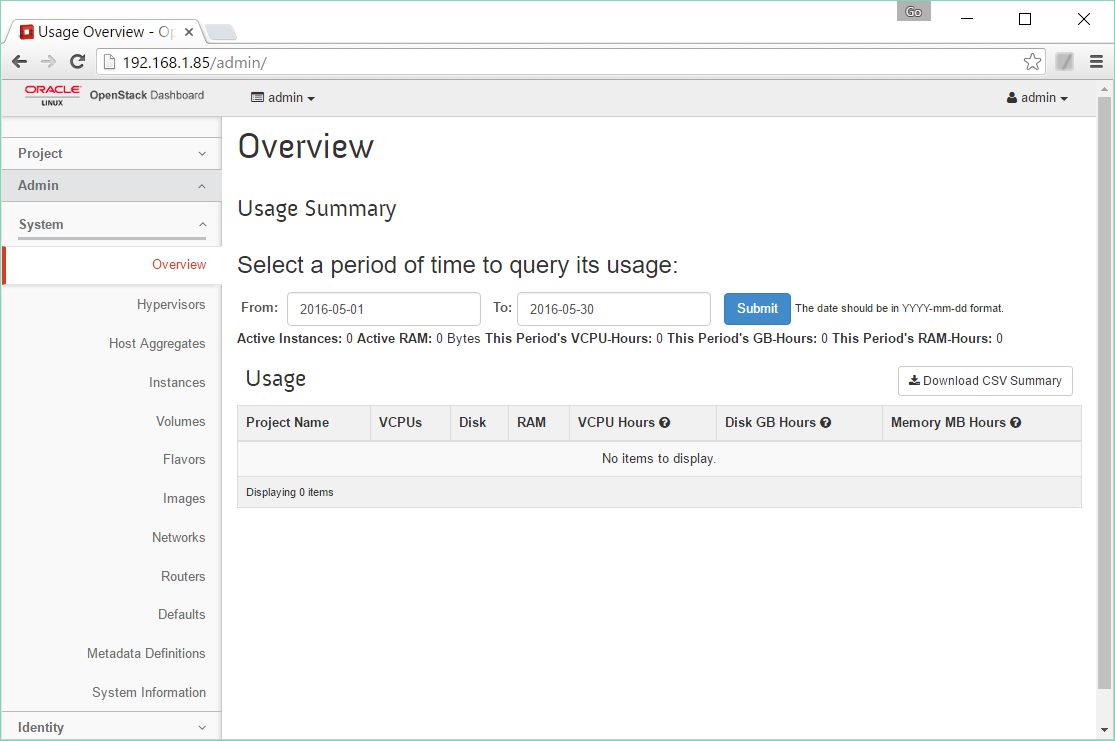
Task: Select the Images sidebar entry
Action: tap(185, 498)
